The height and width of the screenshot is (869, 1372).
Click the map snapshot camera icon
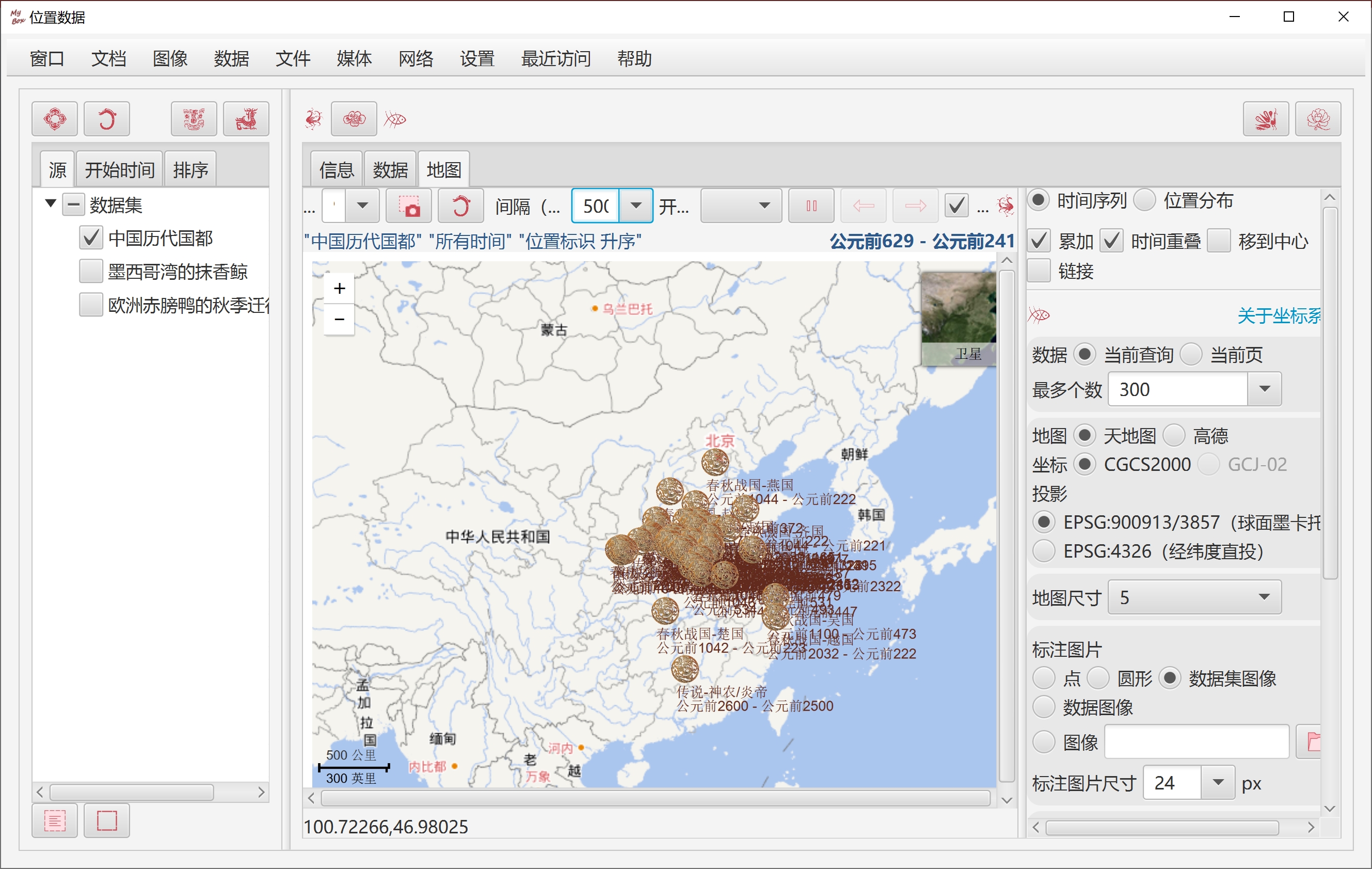(408, 207)
